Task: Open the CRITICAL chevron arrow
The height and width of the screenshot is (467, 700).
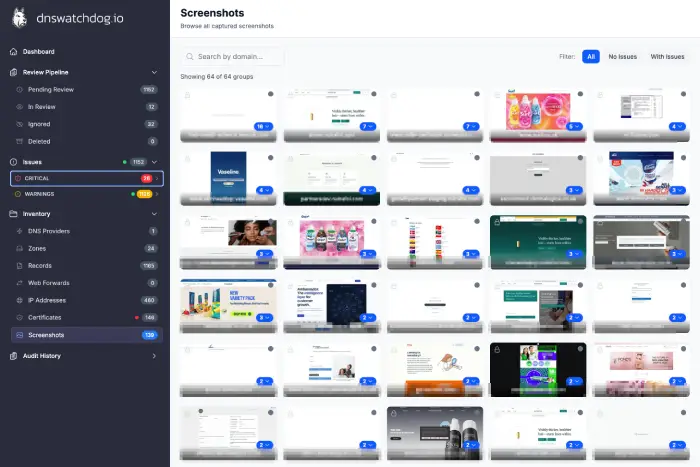Action: pos(157,178)
